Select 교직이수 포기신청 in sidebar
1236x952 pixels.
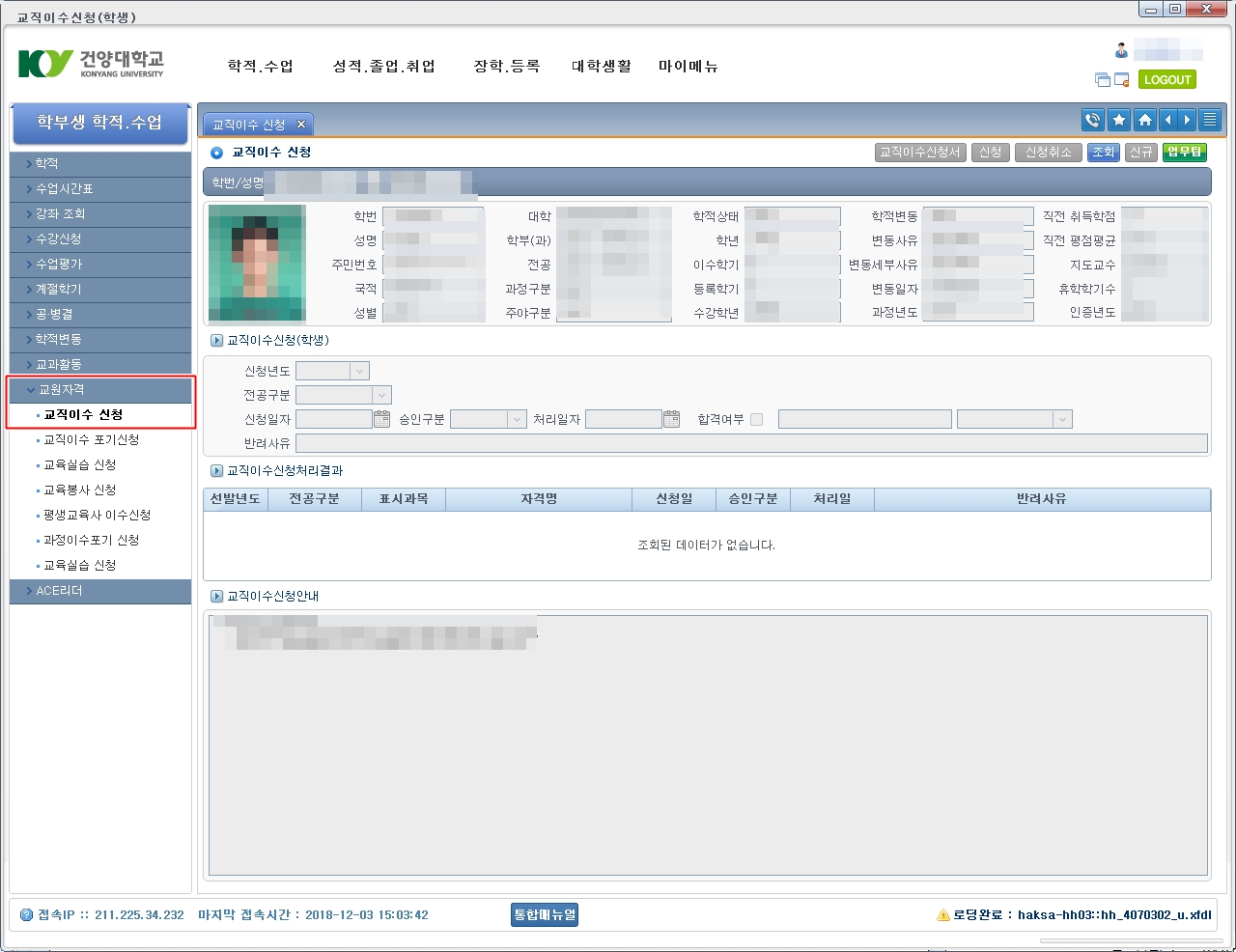pos(91,440)
